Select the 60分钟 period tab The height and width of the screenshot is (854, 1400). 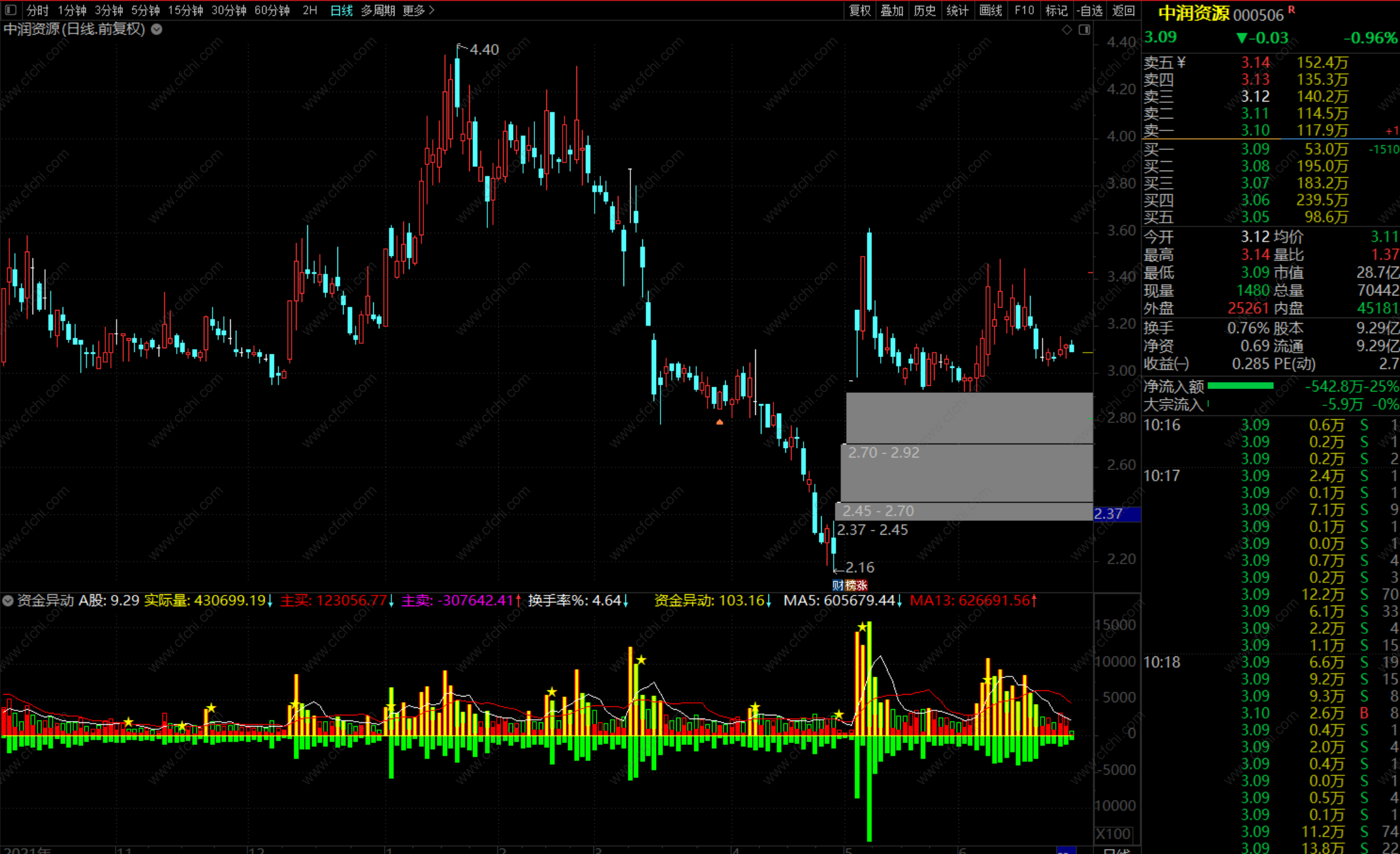tap(272, 10)
